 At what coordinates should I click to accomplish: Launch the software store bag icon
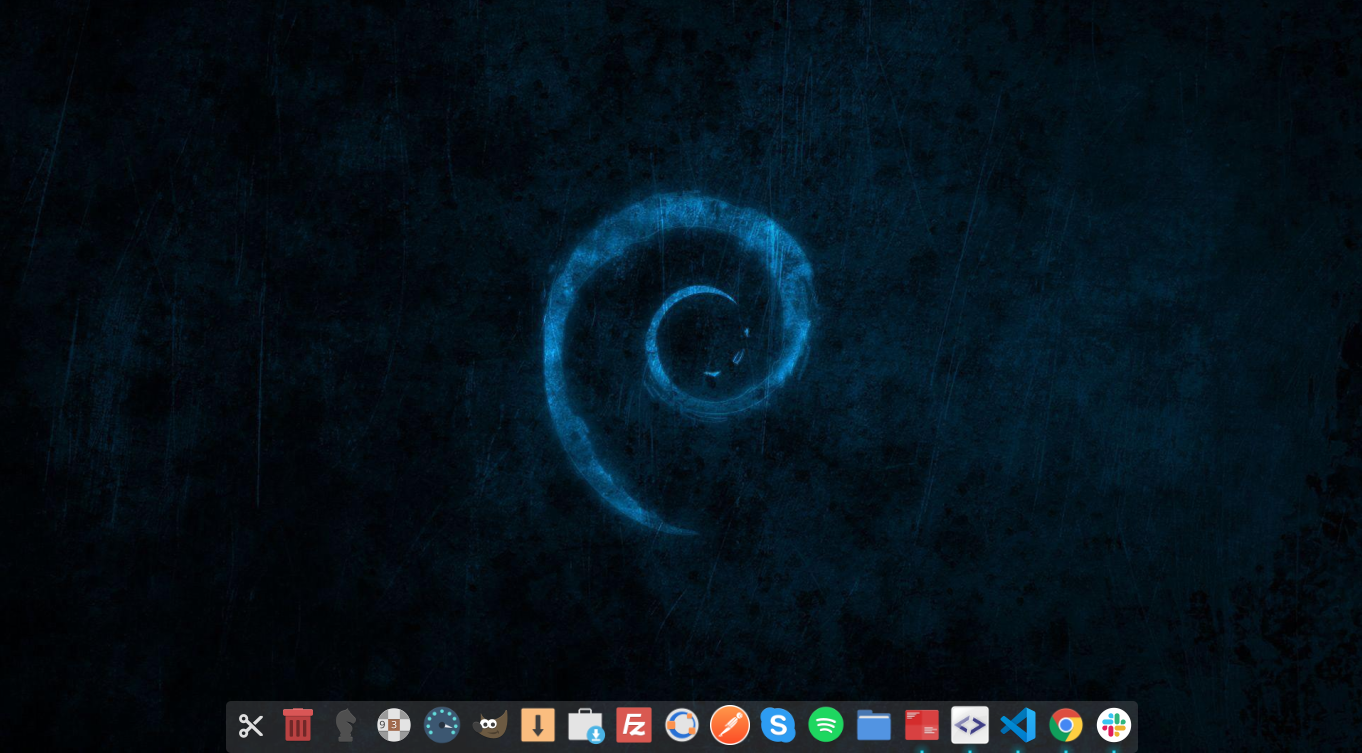click(x=586, y=725)
